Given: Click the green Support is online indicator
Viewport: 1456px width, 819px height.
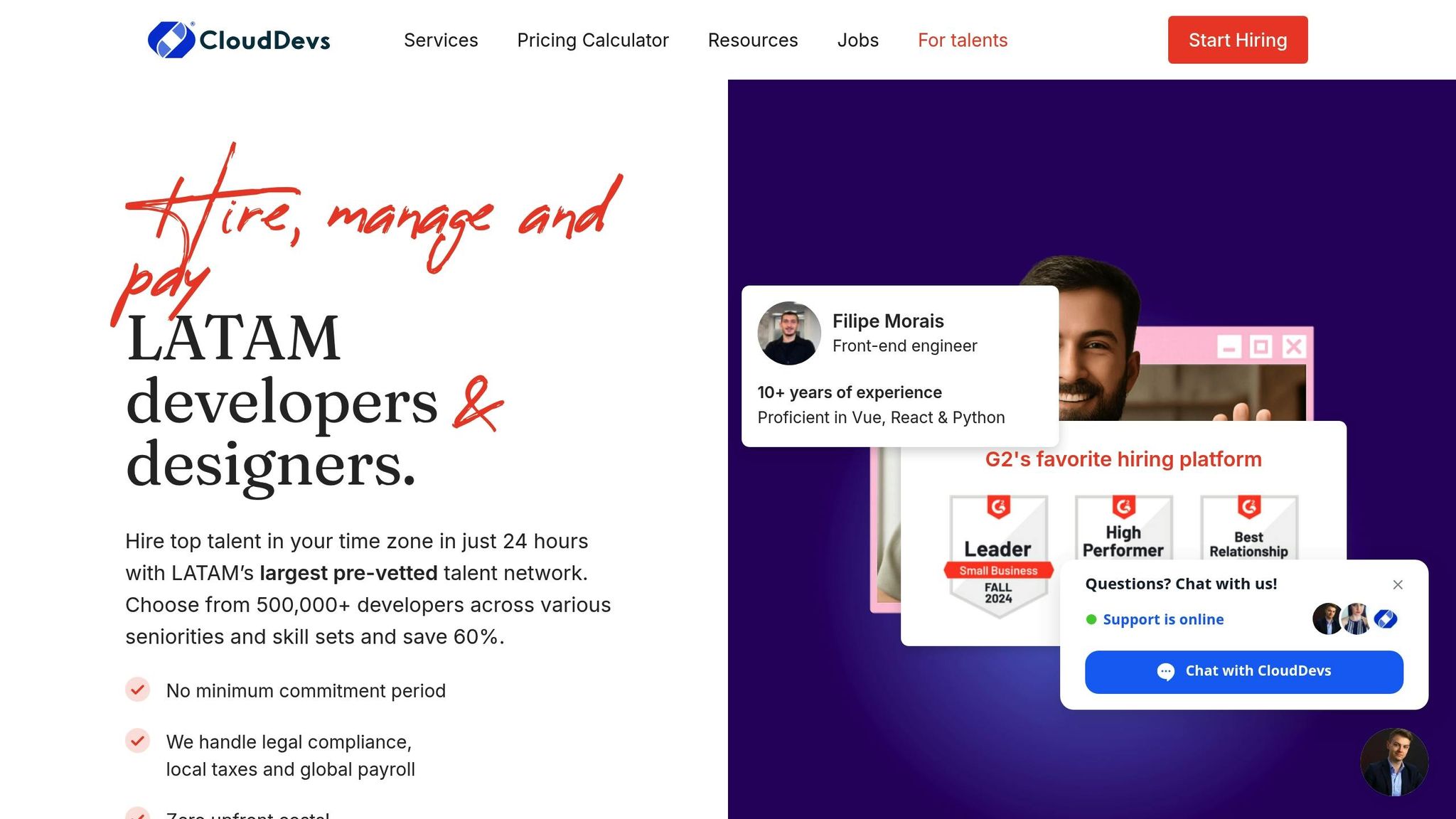Looking at the screenshot, I should pos(1091,619).
